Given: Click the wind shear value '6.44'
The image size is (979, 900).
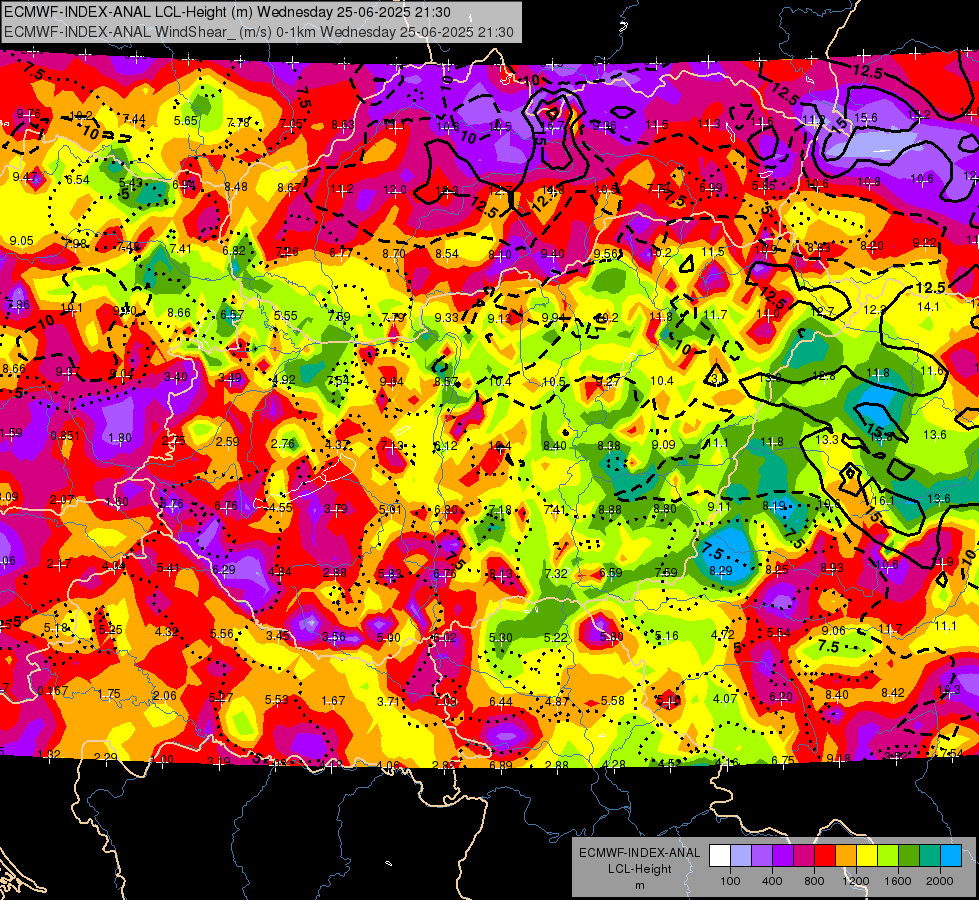Looking at the screenshot, I should [501, 702].
